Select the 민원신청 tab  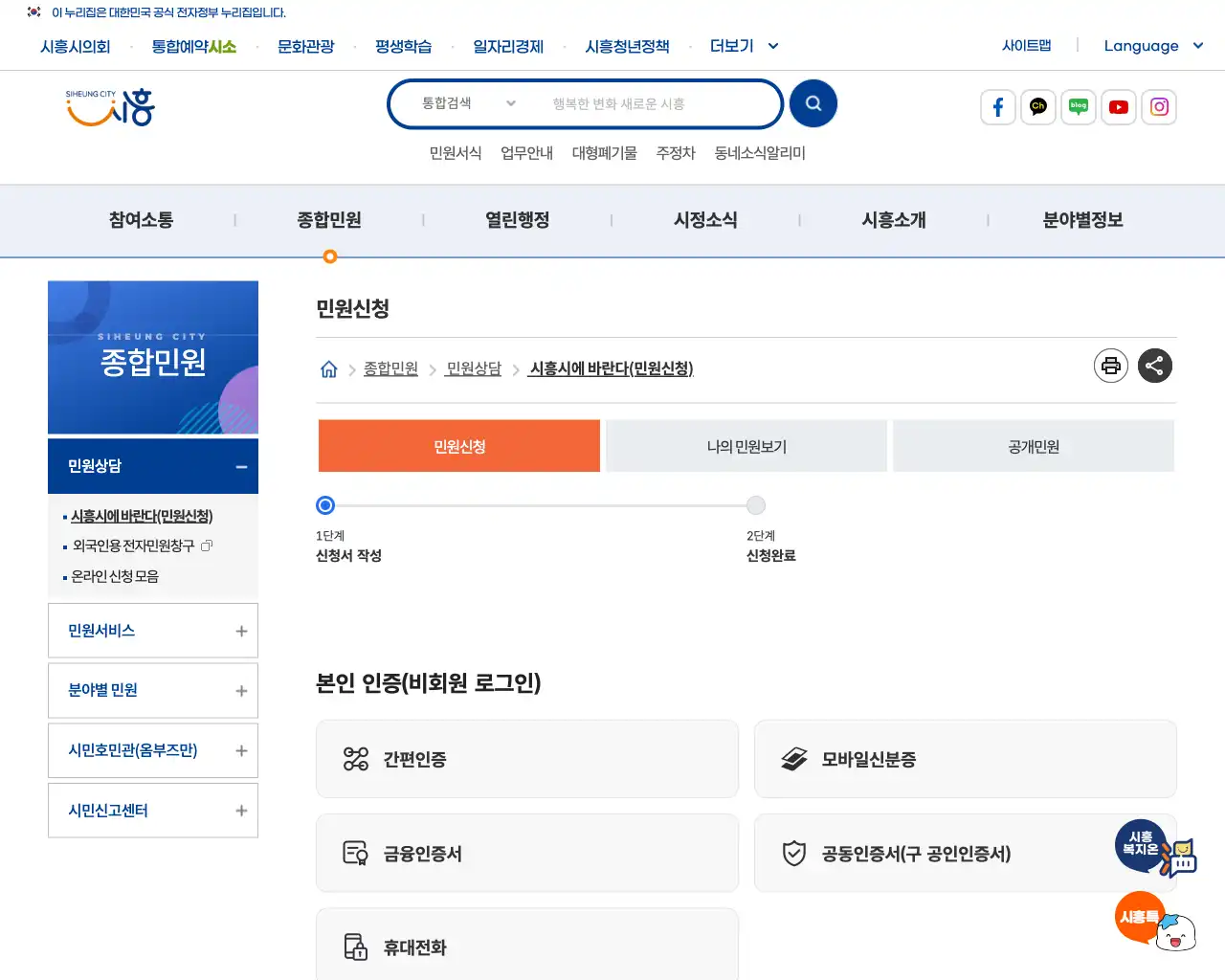[x=459, y=446]
